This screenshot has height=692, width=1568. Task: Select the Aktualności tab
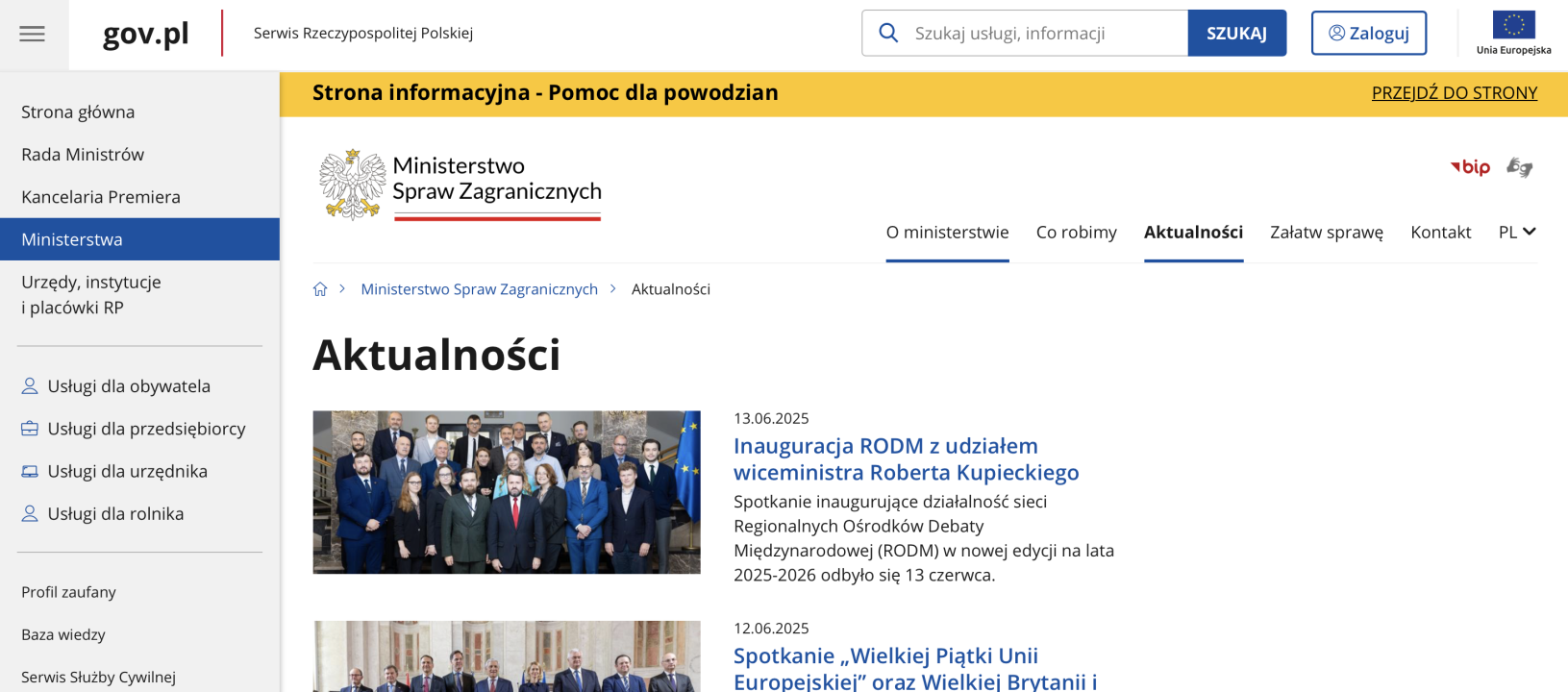click(x=1193, y=232)
